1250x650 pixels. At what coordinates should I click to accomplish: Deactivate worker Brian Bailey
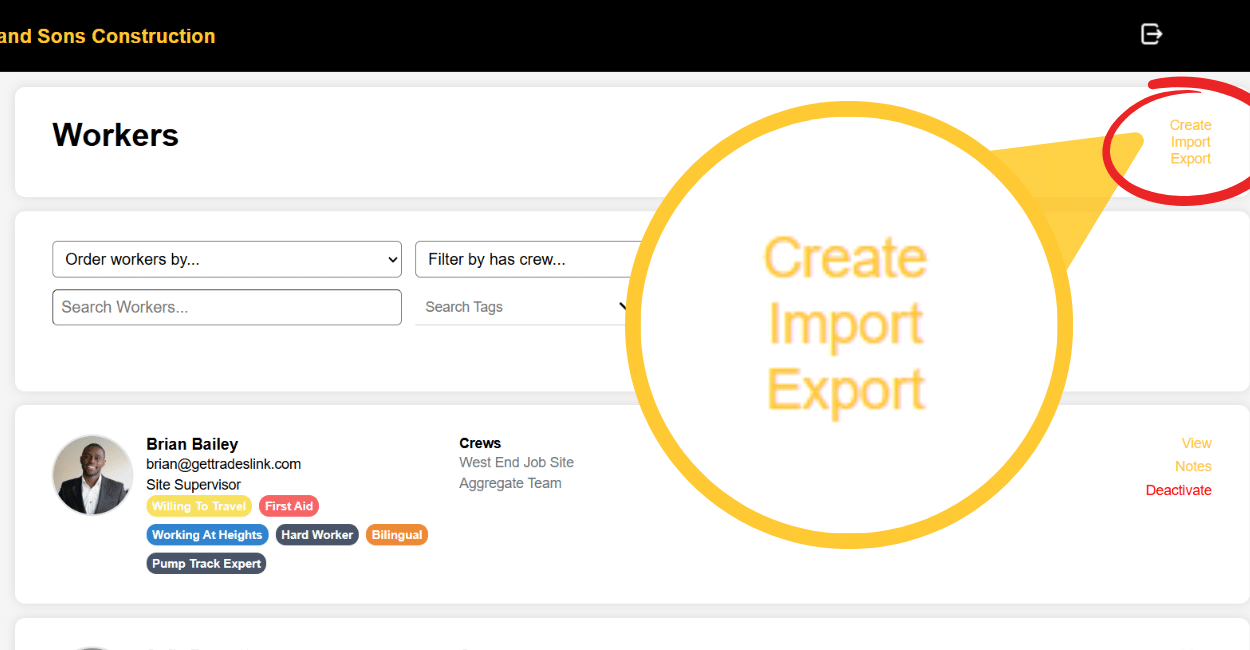(x=1179, y=490)
